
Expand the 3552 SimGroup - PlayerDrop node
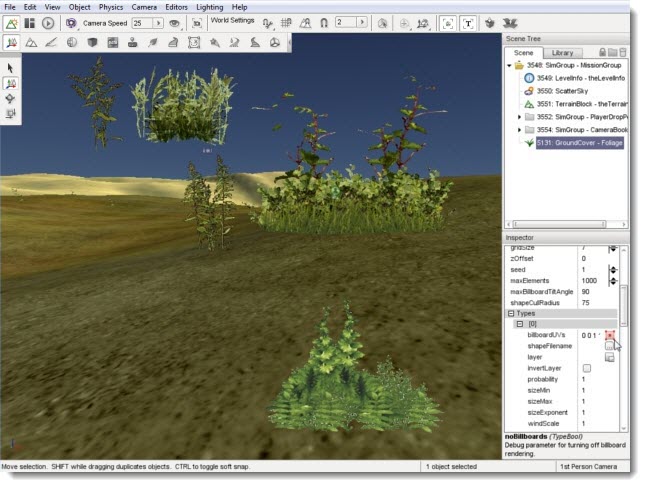pos(519,117)
